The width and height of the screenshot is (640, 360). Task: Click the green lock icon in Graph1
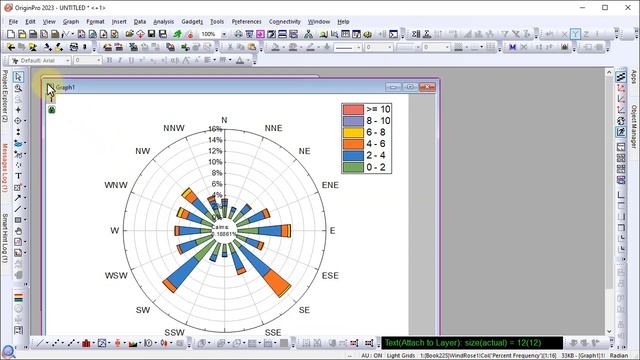click(x=51, y=109)
